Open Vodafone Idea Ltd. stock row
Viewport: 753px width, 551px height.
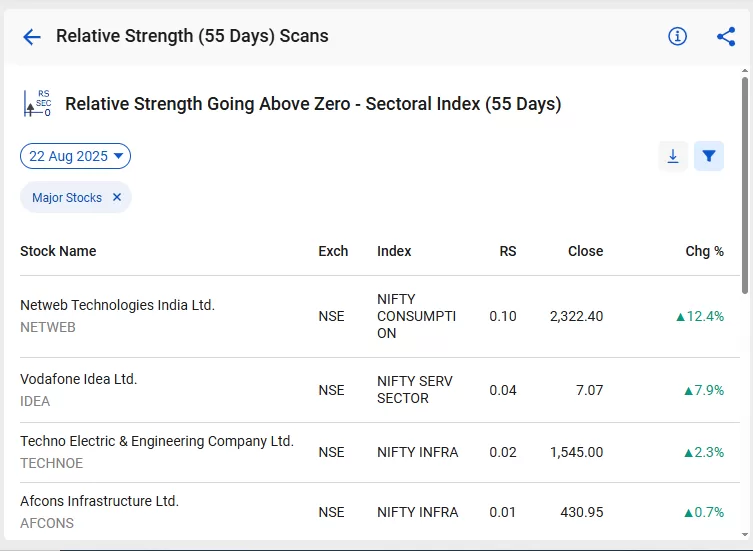pyautogui.click(x=379, y=390)
